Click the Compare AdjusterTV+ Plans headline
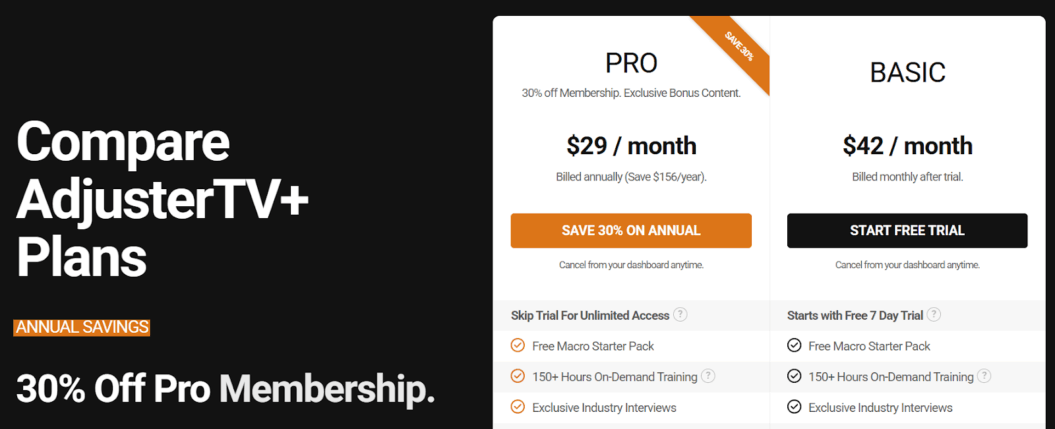The height and width of the screenshot is (429, 1055). point(162,200)
